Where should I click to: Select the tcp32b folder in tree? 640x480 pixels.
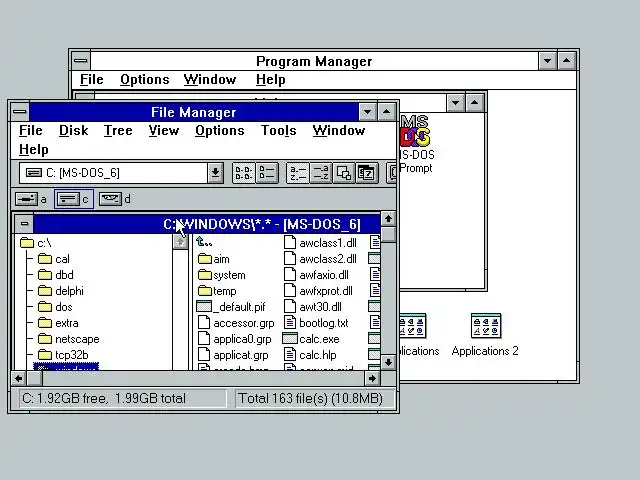click(63, 355)
